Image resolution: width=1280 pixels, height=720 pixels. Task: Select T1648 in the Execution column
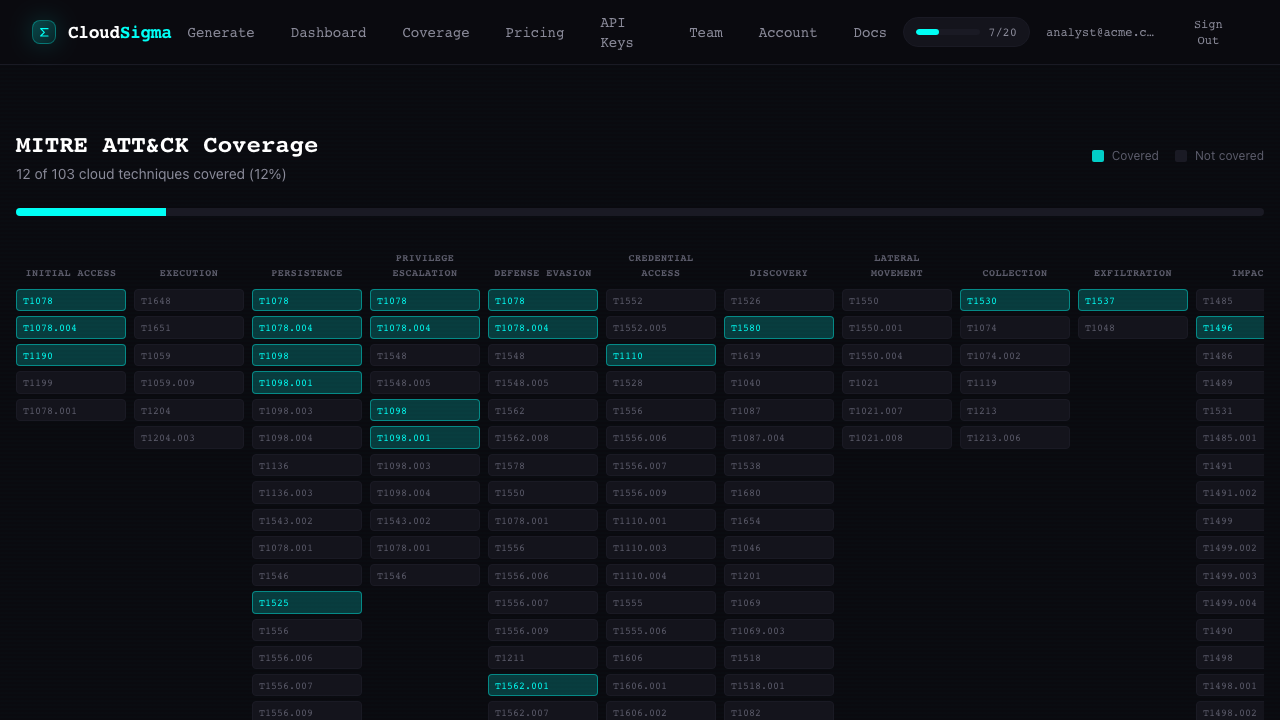(189, 301)
